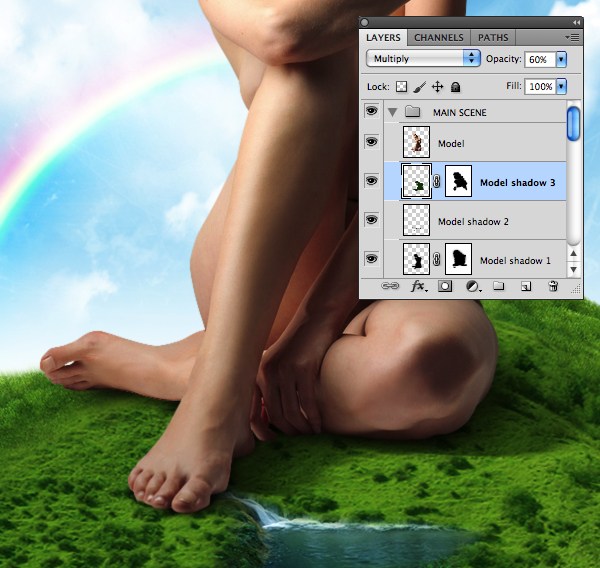The image size is (600, 568).
Task: Open the Multiply blend mode dropdown
Action: tap(423, 59)
